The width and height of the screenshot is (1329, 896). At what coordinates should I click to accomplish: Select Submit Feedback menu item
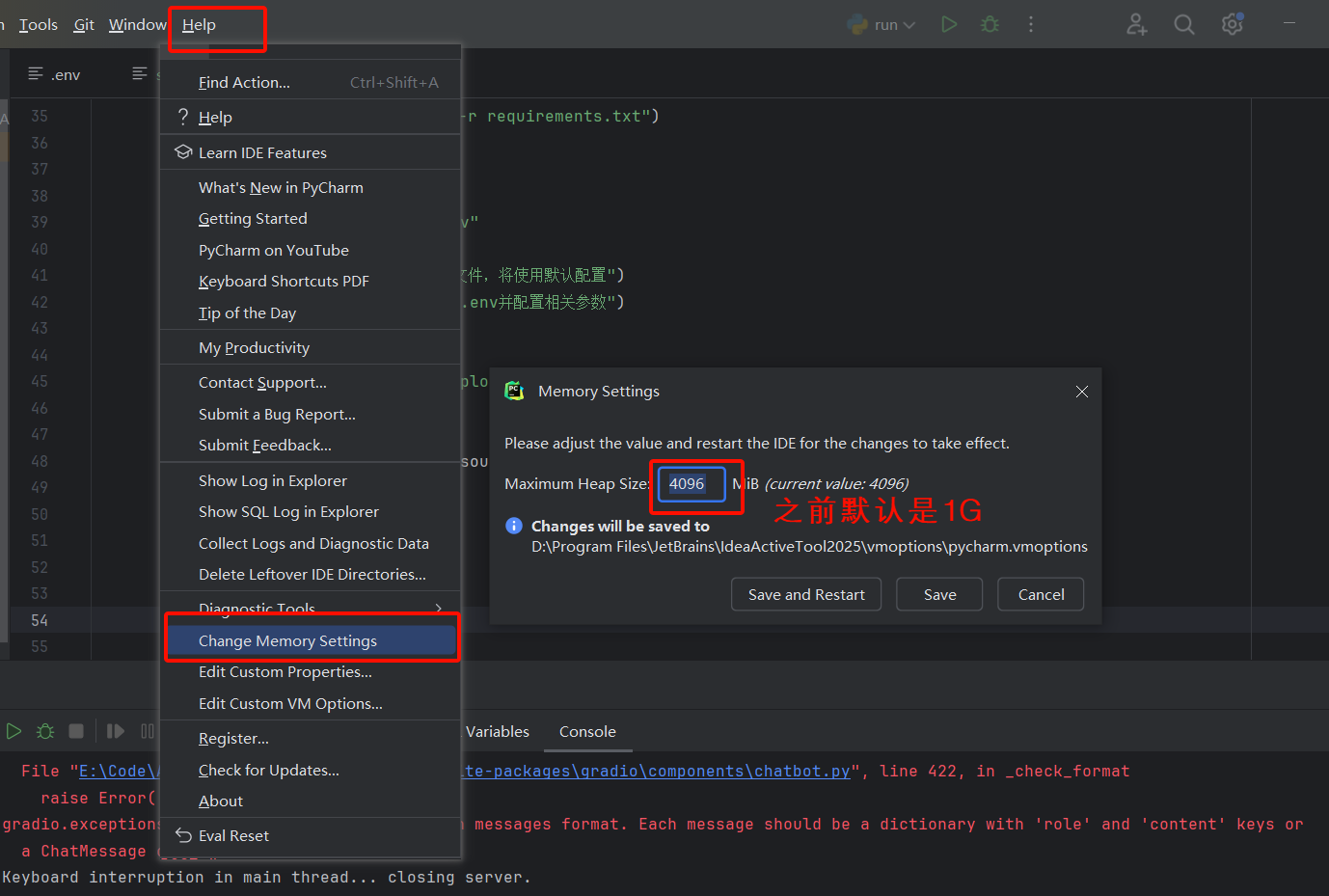[x=311, y=445]
